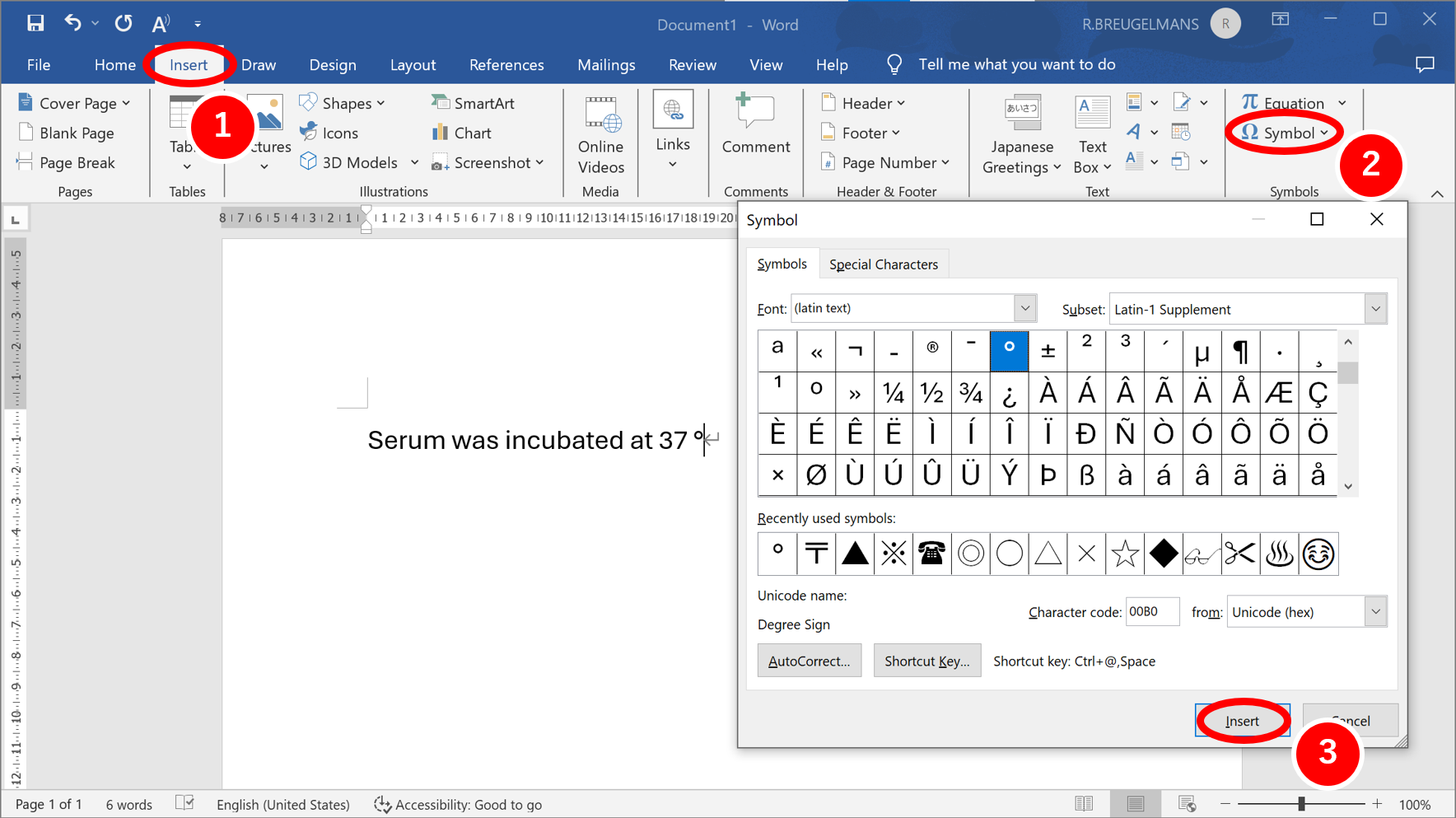Click the AutoCorrect... button
Viewport: 1456px width, 818px height.
[x=809, y=661]
